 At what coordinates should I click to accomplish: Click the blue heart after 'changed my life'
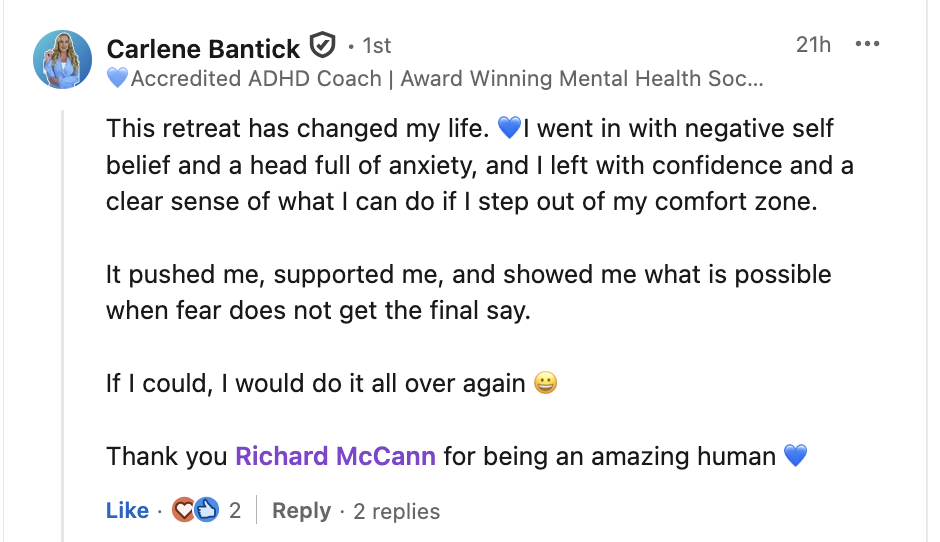509,128
